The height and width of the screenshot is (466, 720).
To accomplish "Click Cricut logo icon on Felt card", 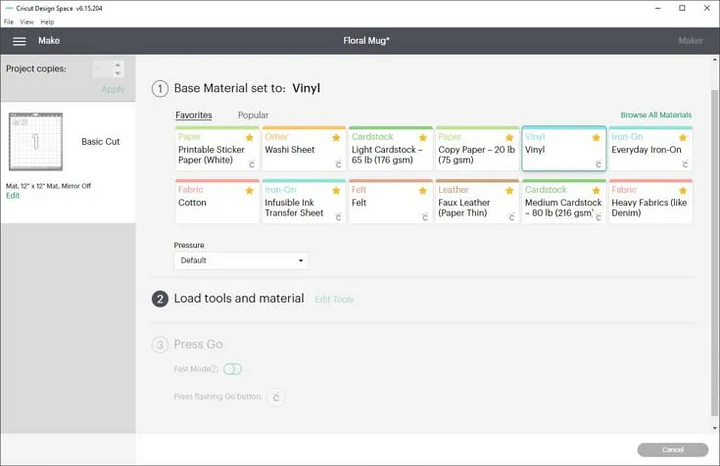I will [425, 217].
